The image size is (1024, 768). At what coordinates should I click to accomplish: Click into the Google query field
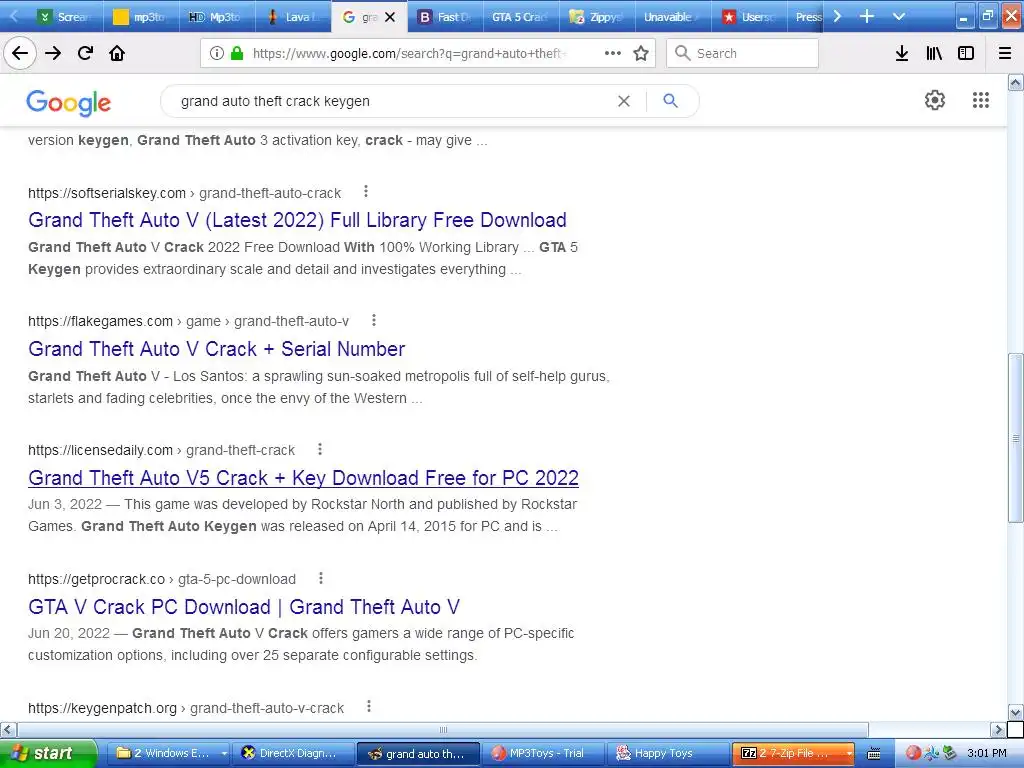click(392, 101)
